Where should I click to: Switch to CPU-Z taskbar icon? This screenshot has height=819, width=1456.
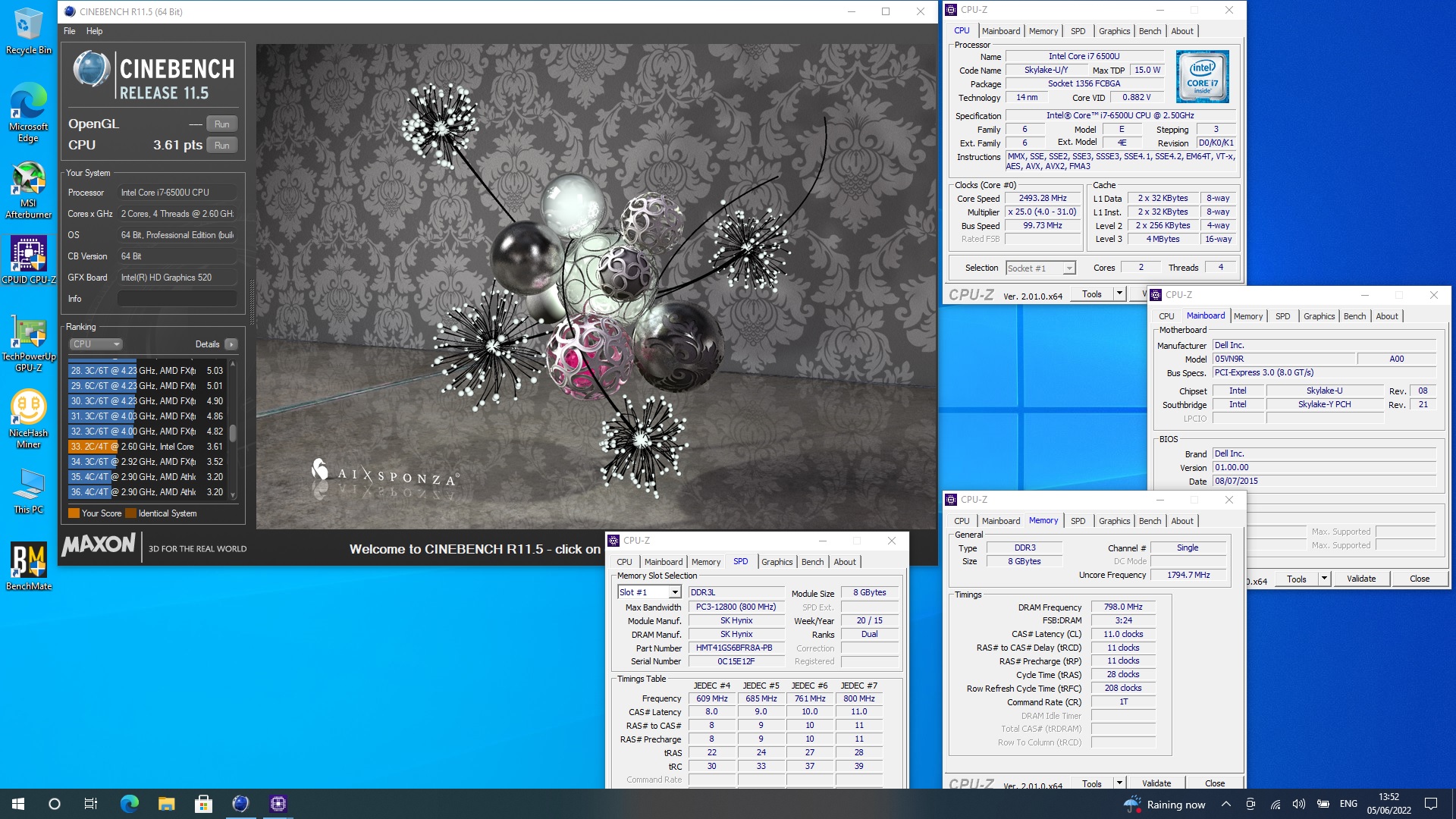pyautogui.click(x=278, y=804)
